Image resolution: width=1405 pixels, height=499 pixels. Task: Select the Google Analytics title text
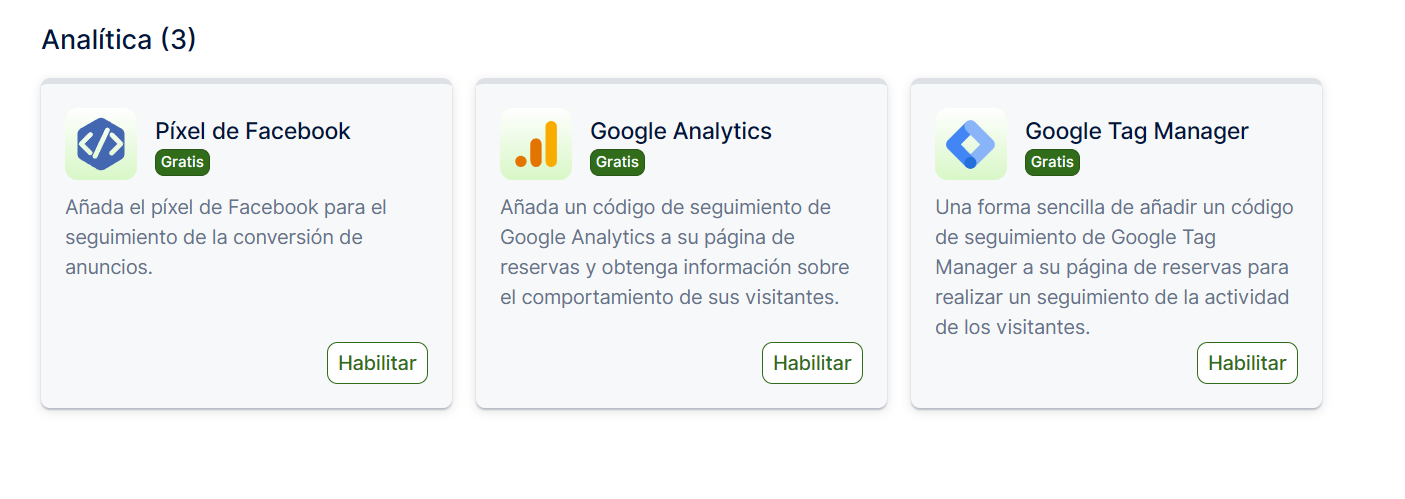click(x=681, y=131)
